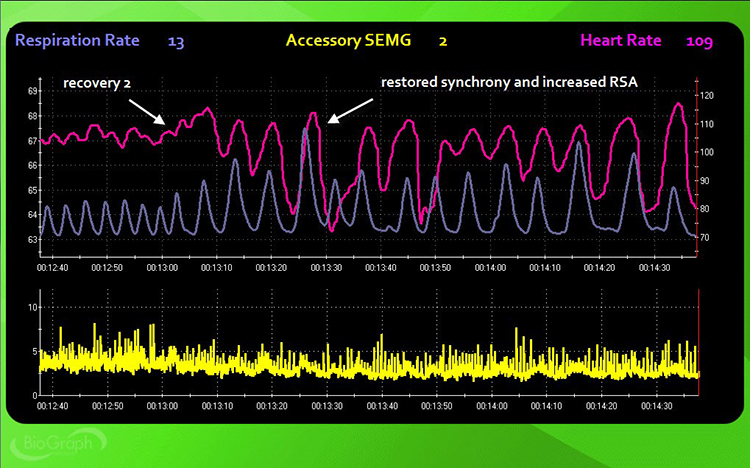
Task: Click the 69 tick on the left respiration axis
Action: (32, 91)
